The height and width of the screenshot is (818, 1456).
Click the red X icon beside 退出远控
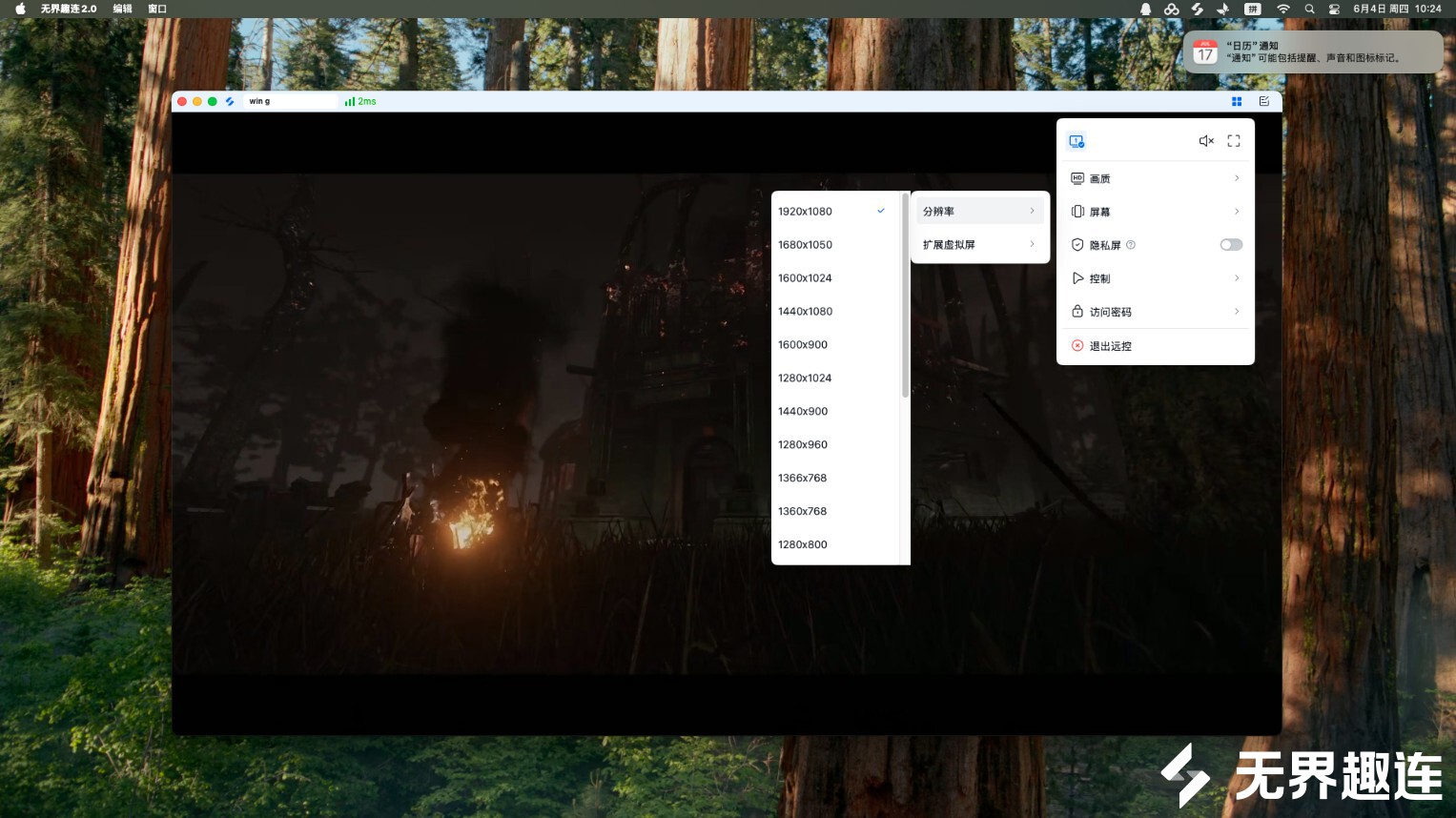coord(1077,346)
